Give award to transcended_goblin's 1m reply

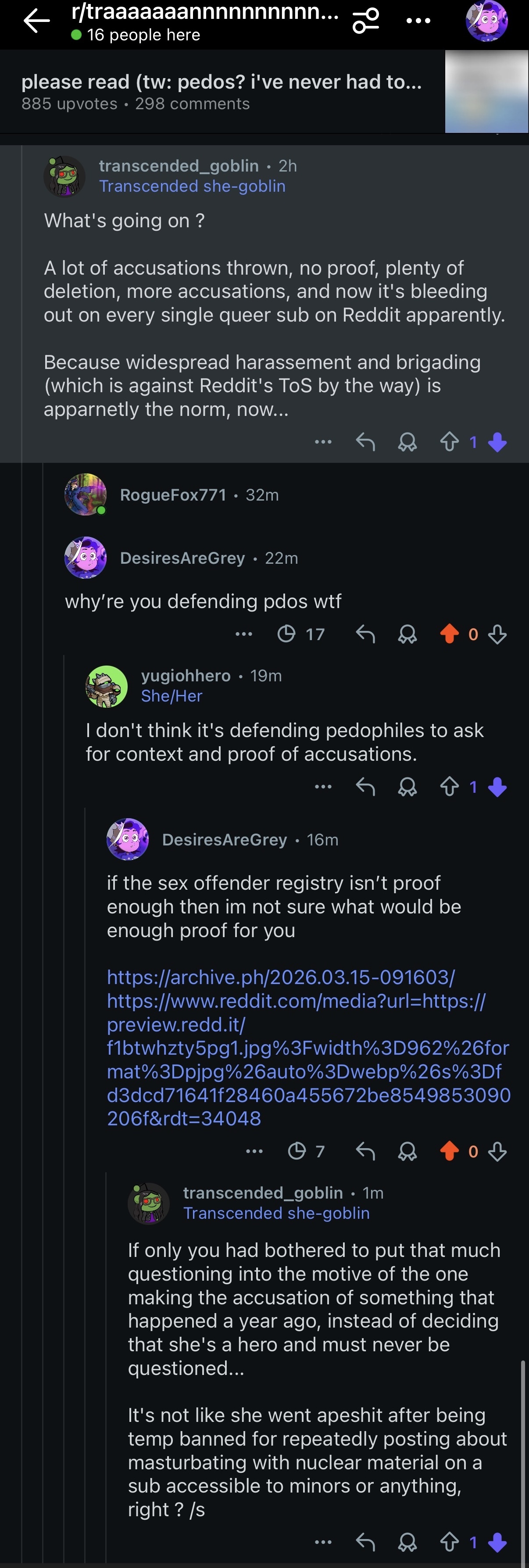coord(407,1542)
